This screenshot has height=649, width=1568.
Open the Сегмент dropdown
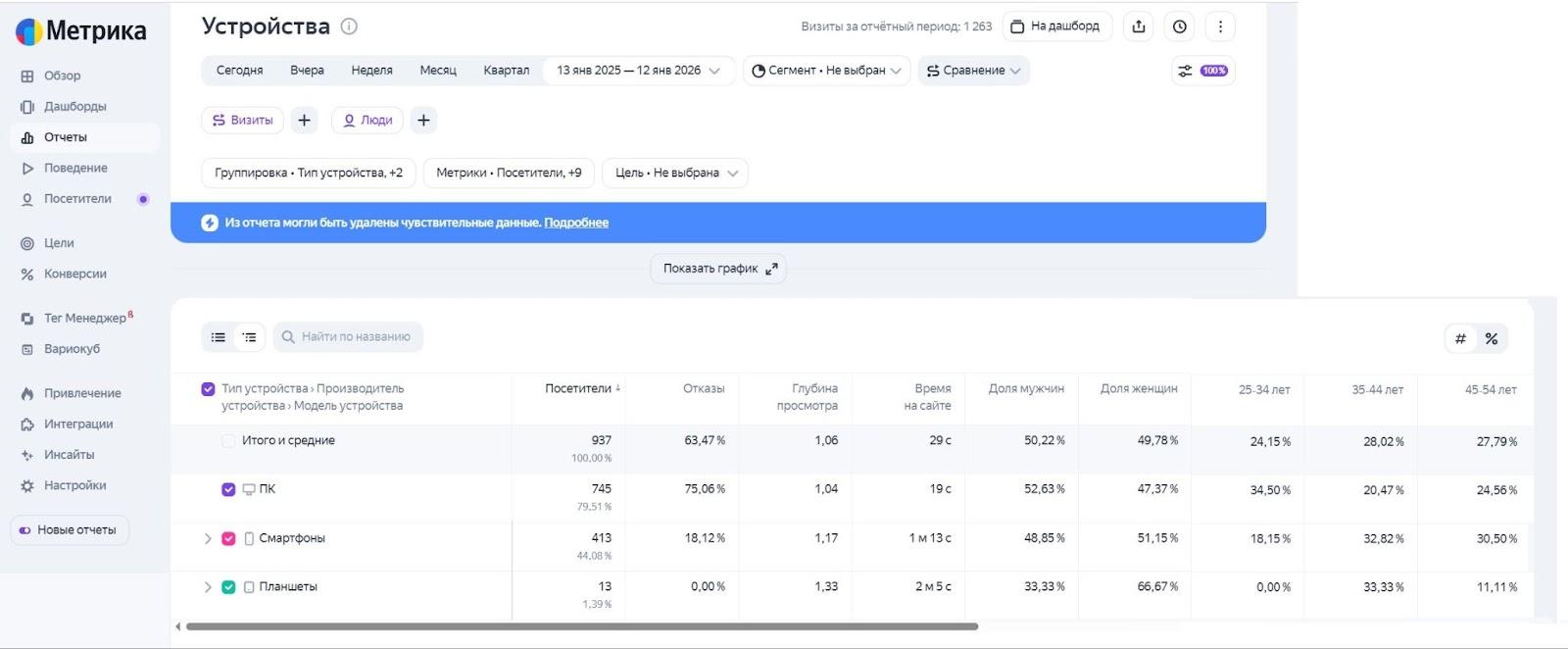(x=826, y=71)
